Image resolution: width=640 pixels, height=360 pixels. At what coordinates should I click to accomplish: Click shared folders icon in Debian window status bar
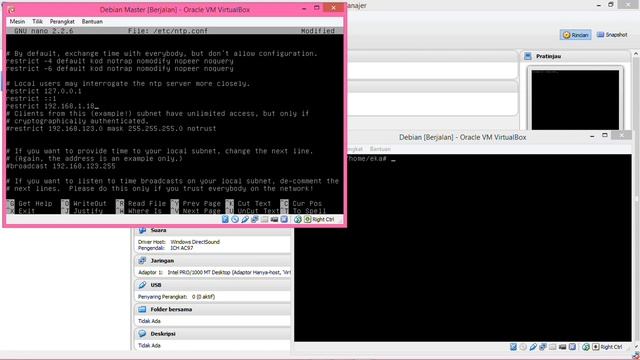(552, 347)
